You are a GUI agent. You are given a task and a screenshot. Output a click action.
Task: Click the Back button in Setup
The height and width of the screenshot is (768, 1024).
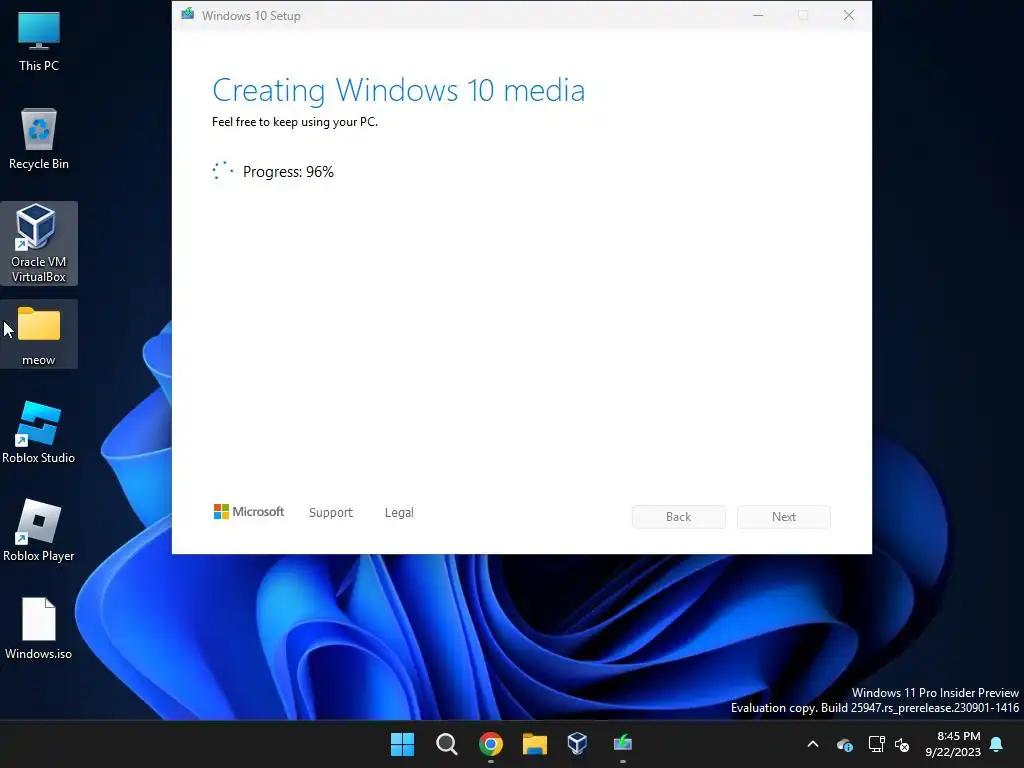point(679,517)
